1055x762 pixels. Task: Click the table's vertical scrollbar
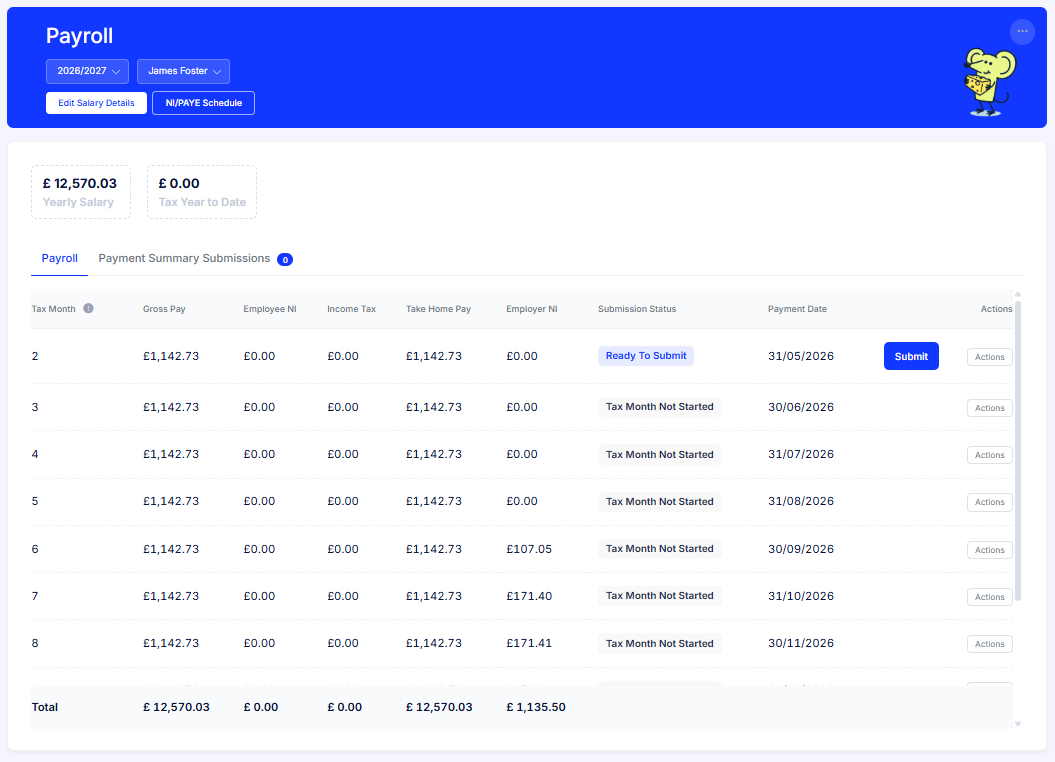point(1018,451)
